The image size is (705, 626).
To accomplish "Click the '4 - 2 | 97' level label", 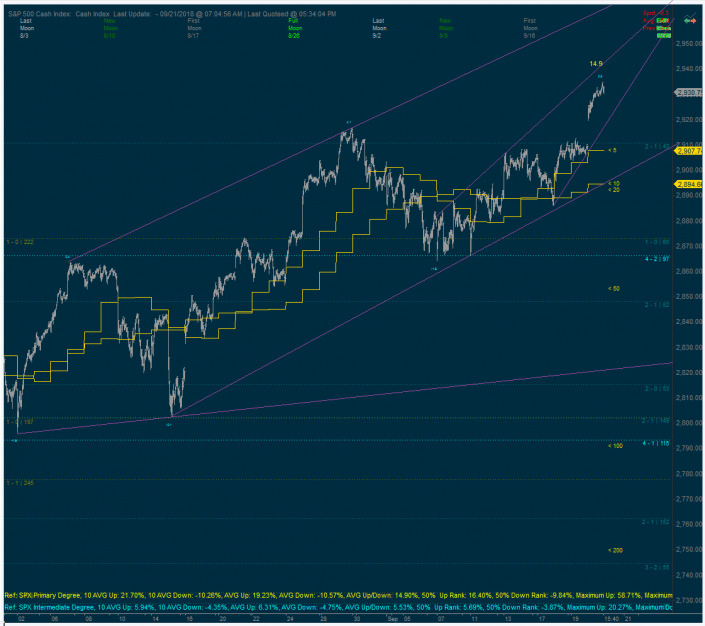I will pyautogui.click(x=657, y=259).
